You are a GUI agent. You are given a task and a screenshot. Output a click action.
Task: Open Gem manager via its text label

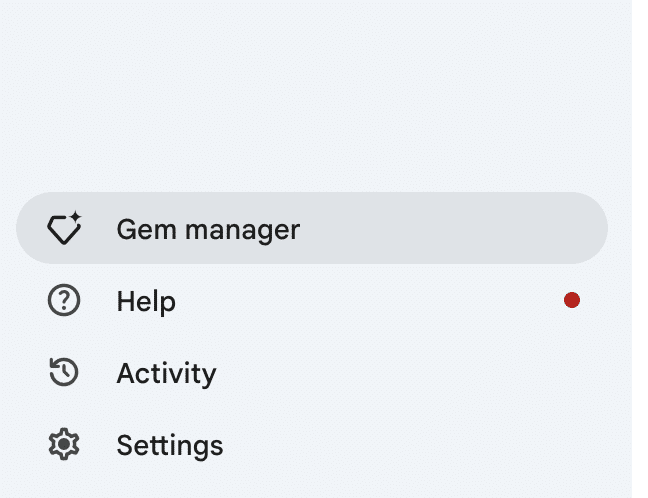(x=208, y=230)
